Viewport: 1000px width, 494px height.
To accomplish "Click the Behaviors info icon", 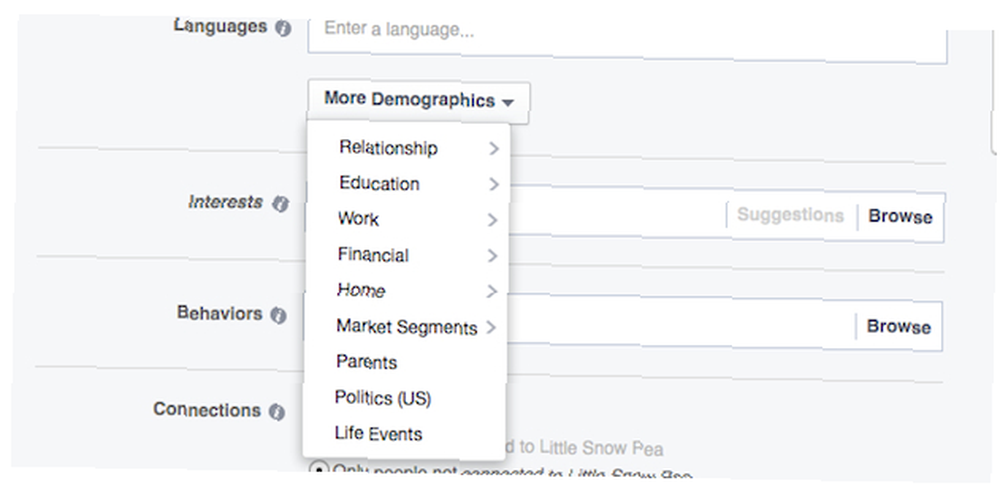I will click(278, 315).
